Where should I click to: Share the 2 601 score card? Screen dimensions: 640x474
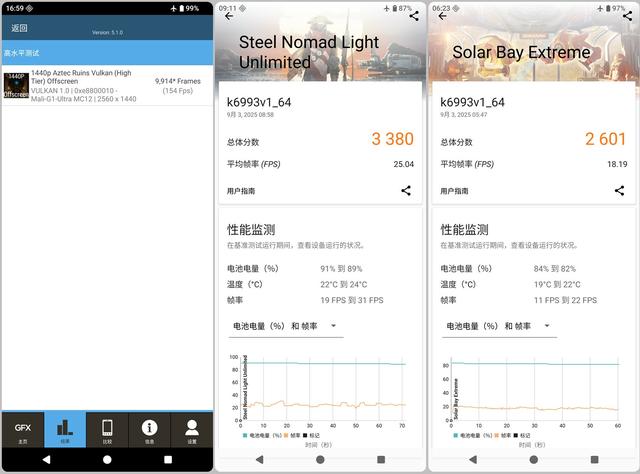click(619, 190)
